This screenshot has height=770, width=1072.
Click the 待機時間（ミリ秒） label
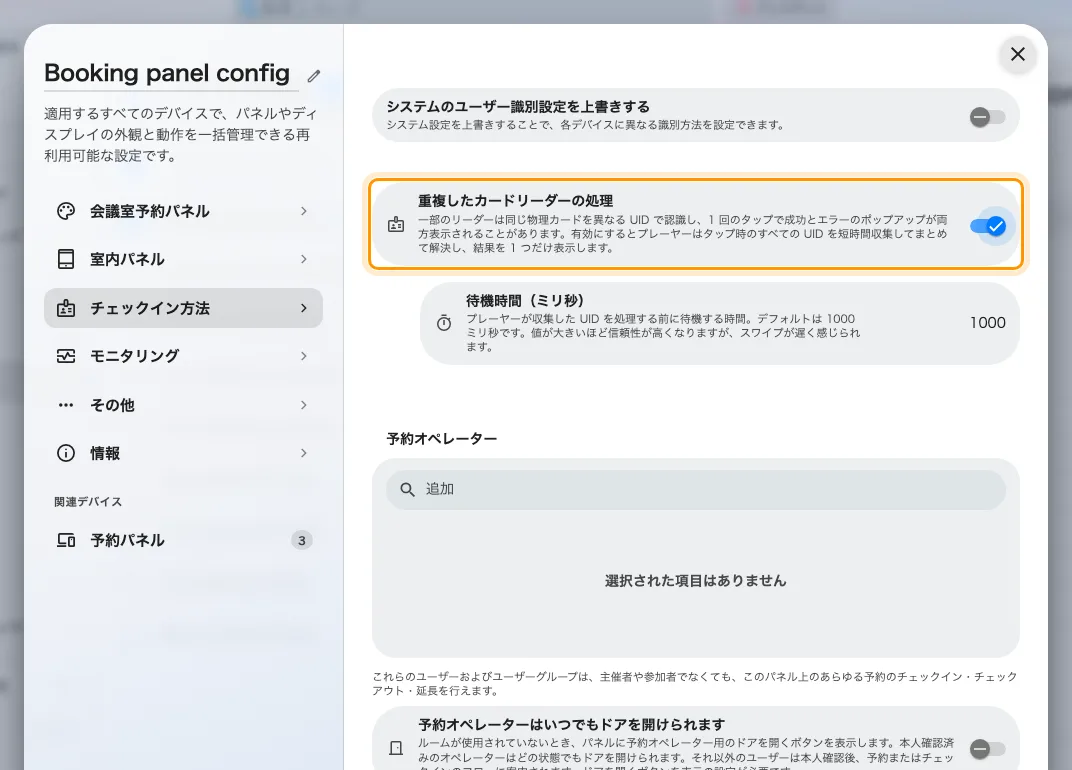click(x=525, y=301)
